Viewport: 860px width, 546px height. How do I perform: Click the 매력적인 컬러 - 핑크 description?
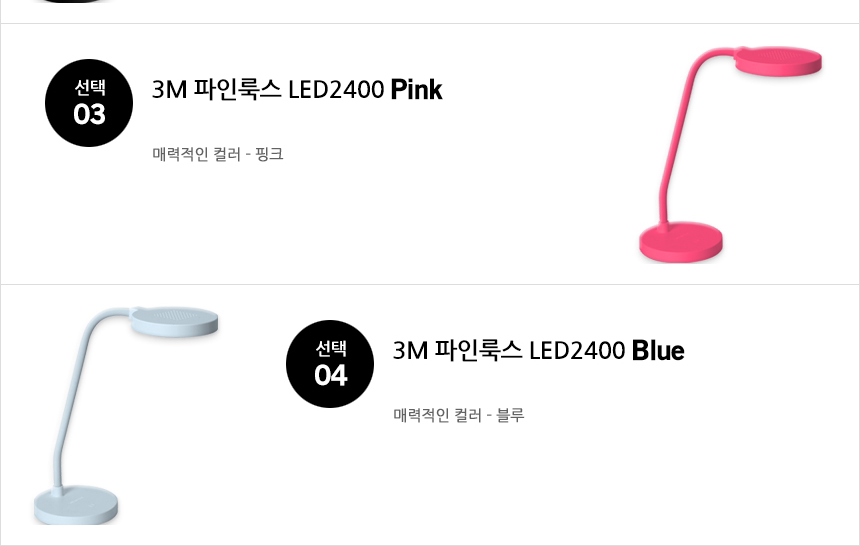[x=218, y=154]
